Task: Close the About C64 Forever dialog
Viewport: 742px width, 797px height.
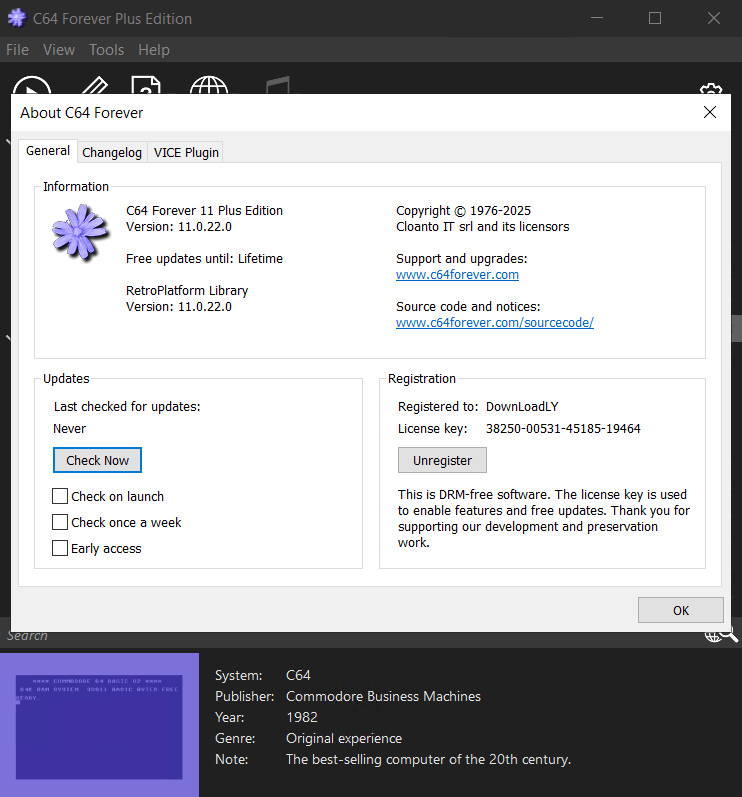Action: [x=710, y=112]
